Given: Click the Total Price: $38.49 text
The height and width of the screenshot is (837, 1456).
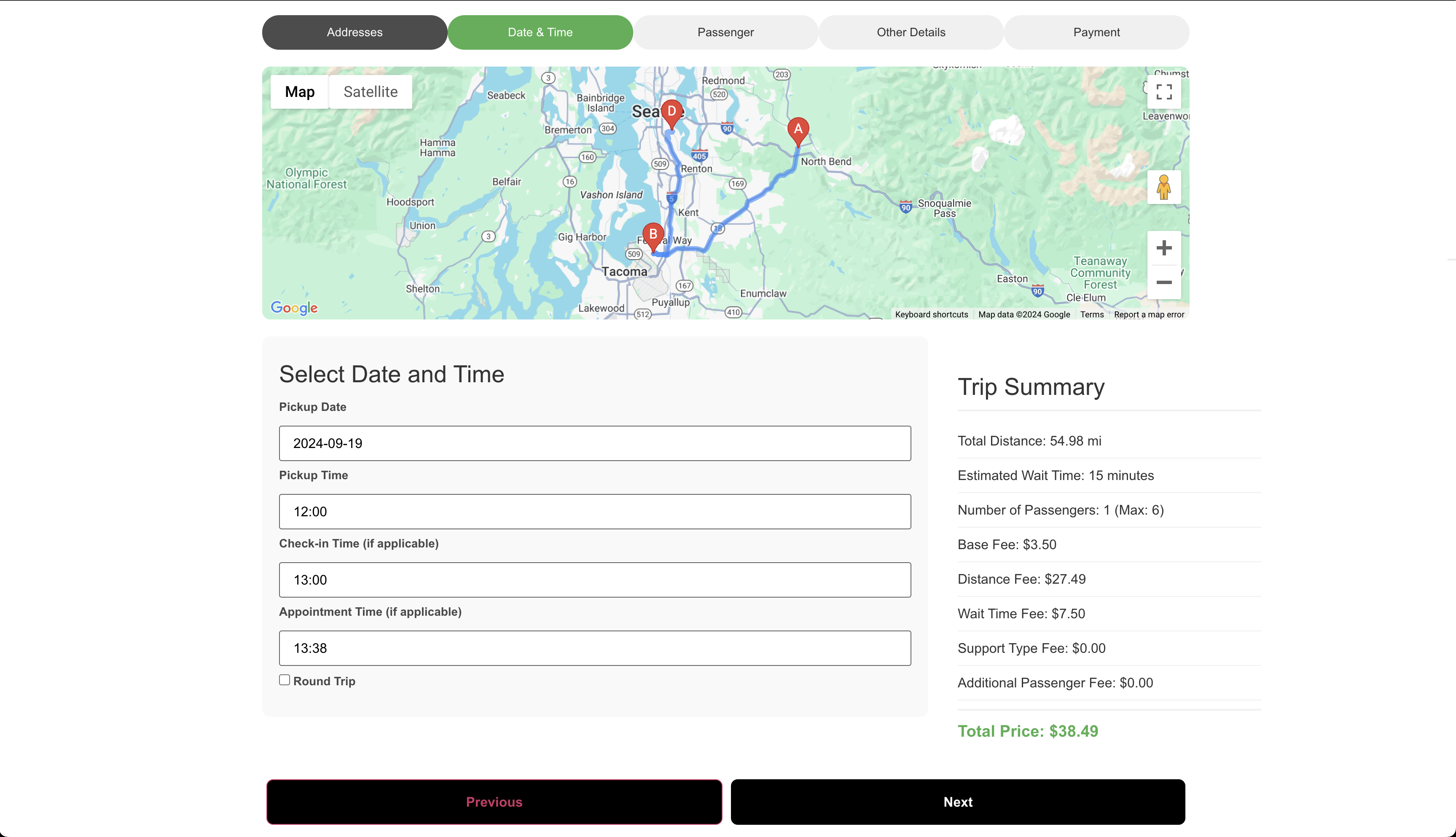Looking at the screenshot, I should pos(1028,731).
